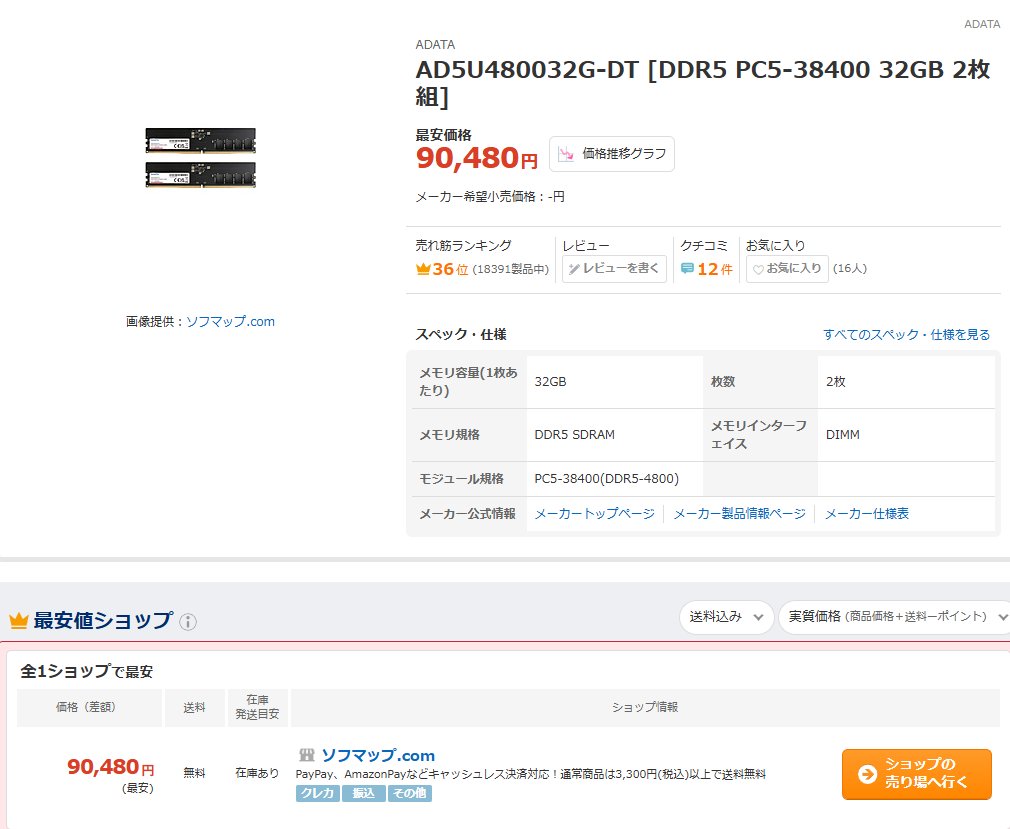1010x829 pixels.
Task: Click the speech bubble icon beside 12件
Action: (687, 269)
